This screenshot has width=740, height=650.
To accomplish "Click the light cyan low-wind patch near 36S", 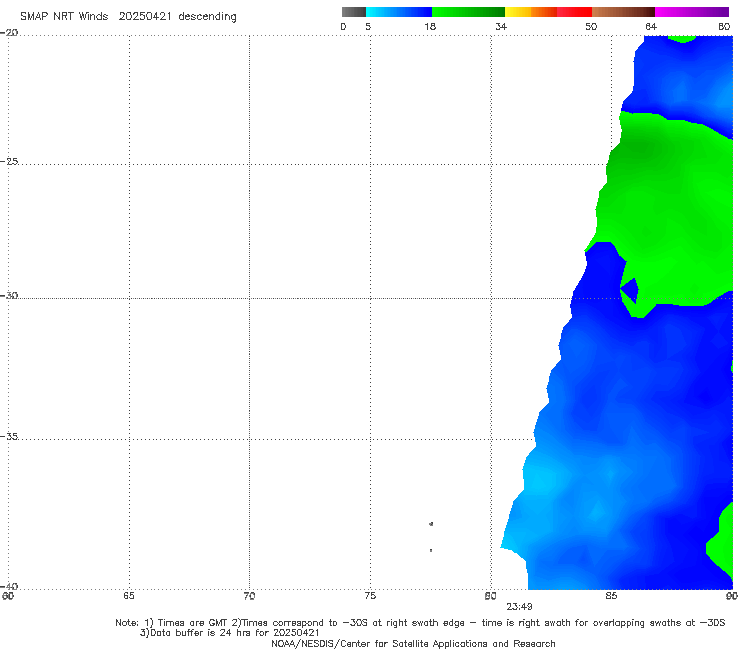I will click(540, 479).
